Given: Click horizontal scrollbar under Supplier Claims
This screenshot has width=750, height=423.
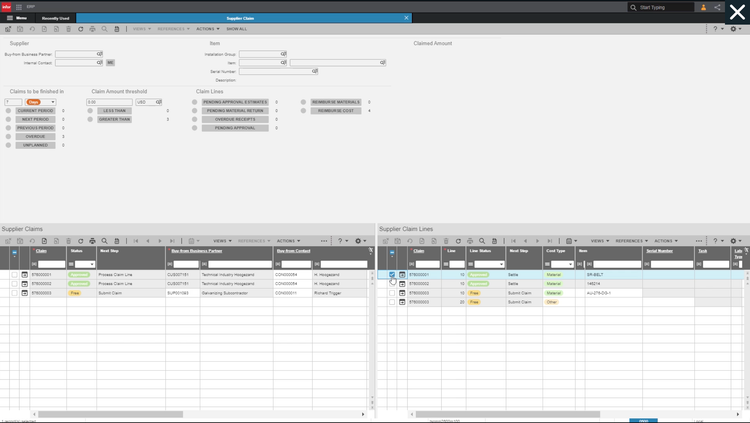Looking at the screenshot, I should pyautogui.click(x=110, y=414).
